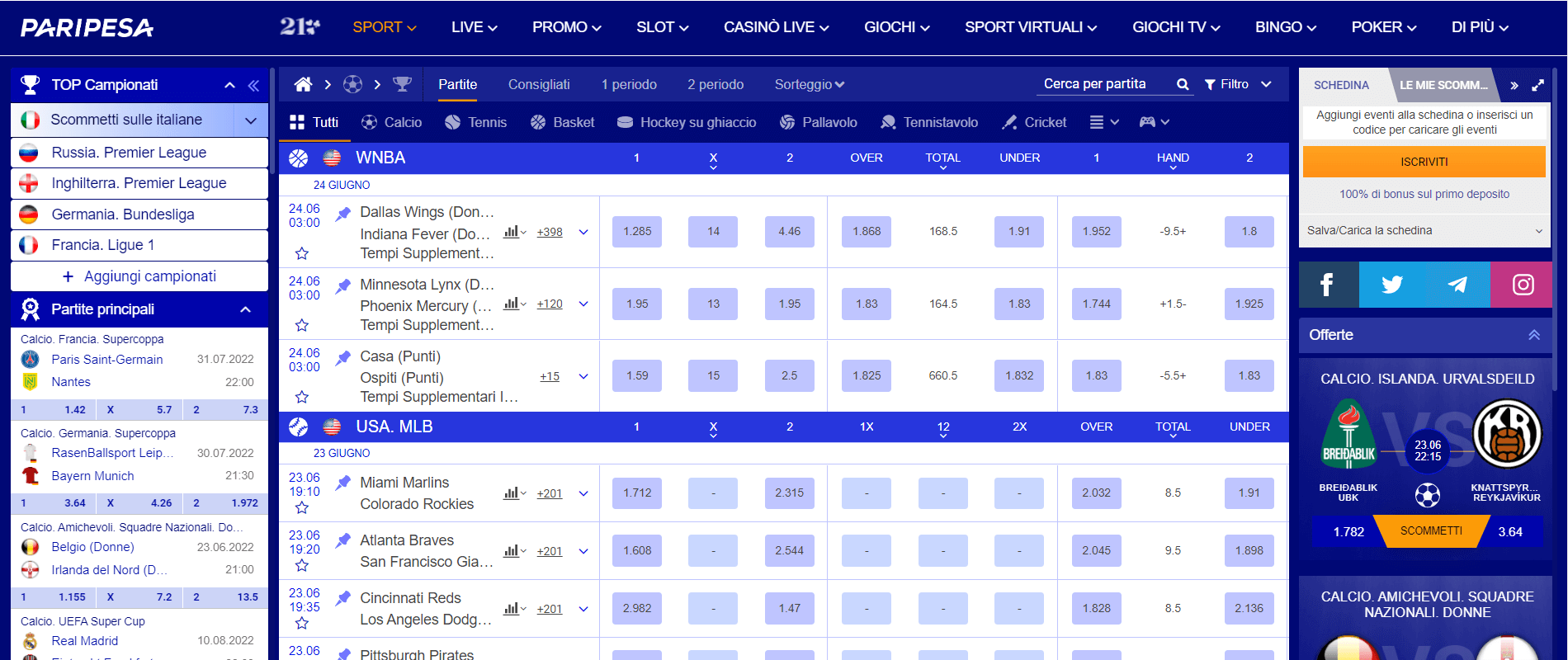
Task: Open LE MIE SCOMMESSE tab
Action: click(x=1444, y=85)
